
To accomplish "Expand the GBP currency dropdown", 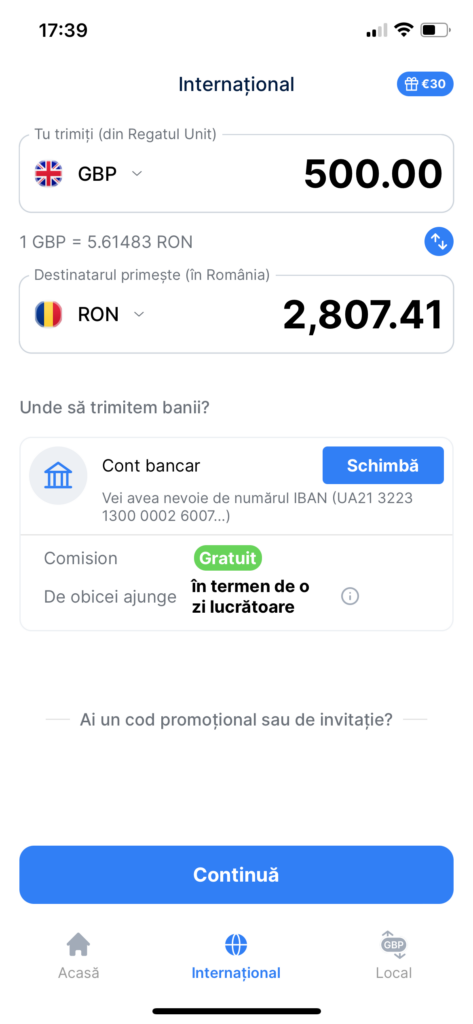I will click(x=137, y=174).
